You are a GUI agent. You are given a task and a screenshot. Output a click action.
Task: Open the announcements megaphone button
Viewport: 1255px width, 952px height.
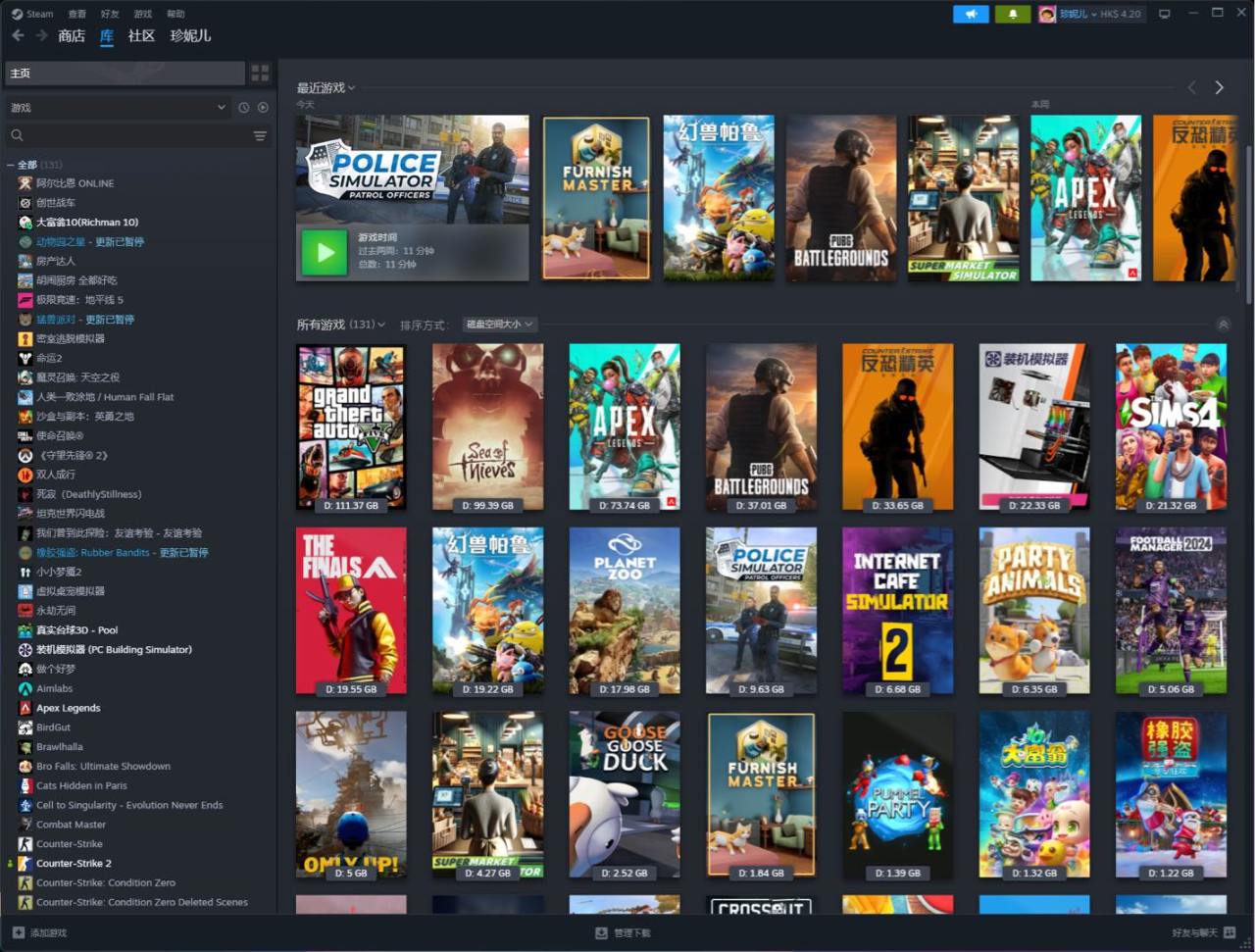tap(971, 14)
